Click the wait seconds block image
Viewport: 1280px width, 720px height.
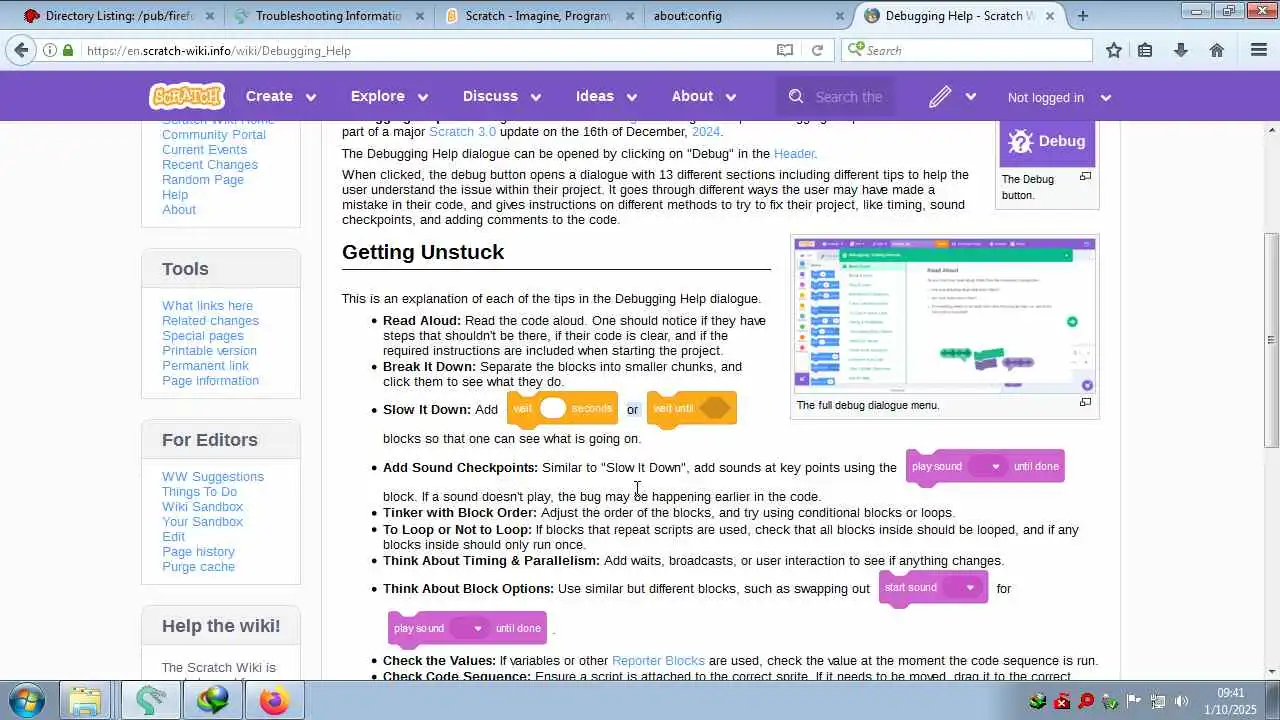click(x=562, y=408)
